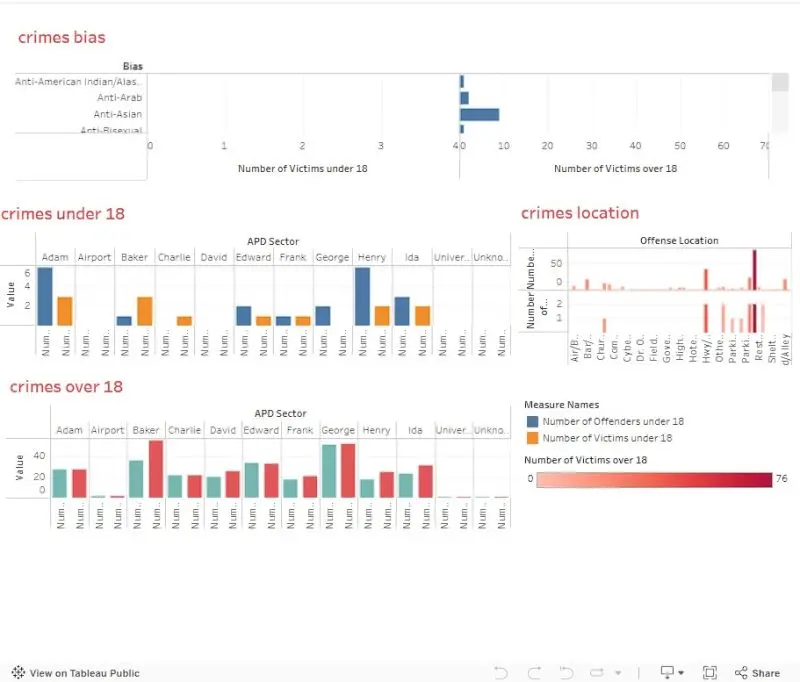Click the Share button
Viewport: 800px width, 682px height.
coord(757,673)
